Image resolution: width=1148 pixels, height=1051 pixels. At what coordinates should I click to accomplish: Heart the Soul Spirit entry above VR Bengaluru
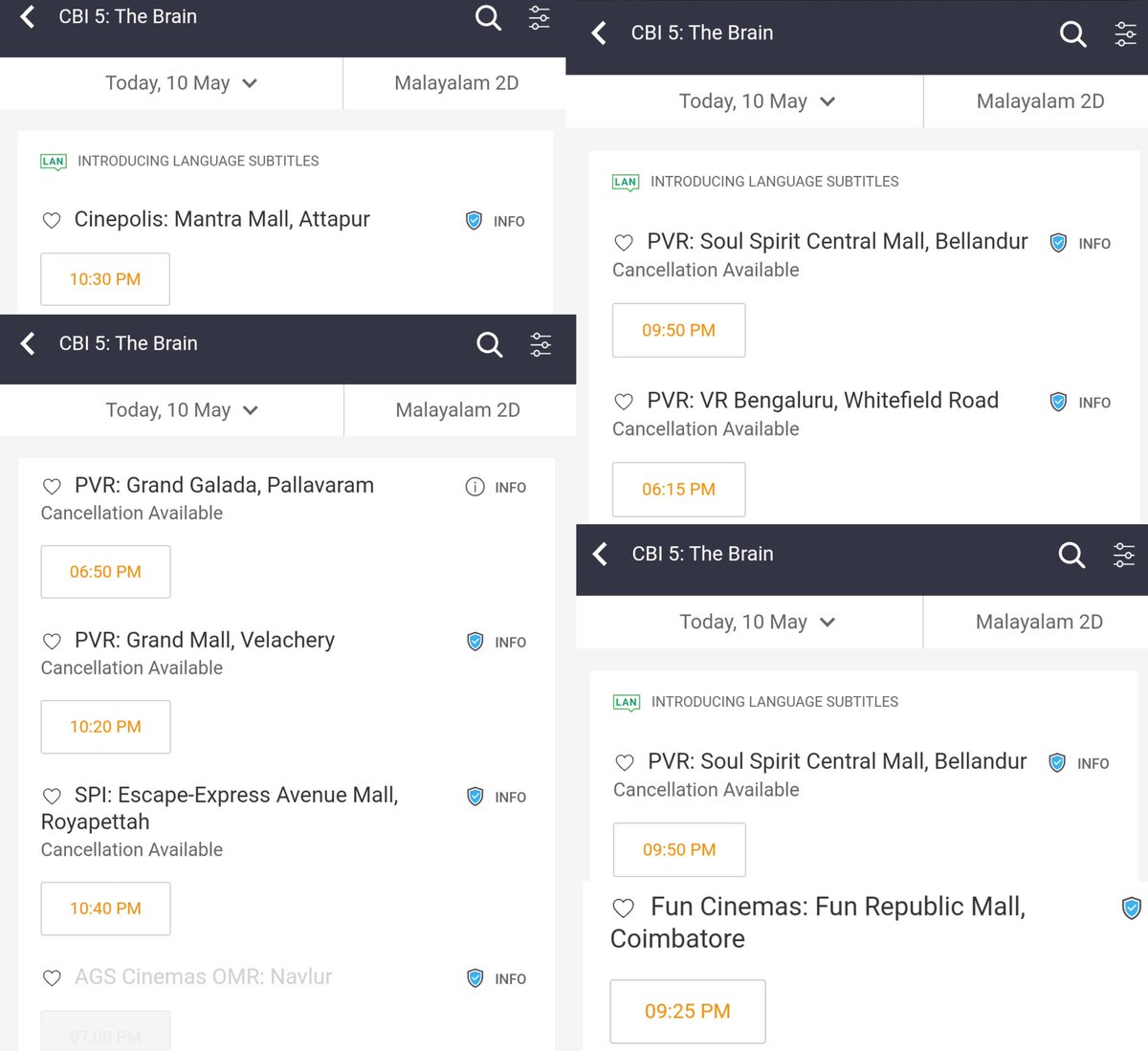point(624,243)
